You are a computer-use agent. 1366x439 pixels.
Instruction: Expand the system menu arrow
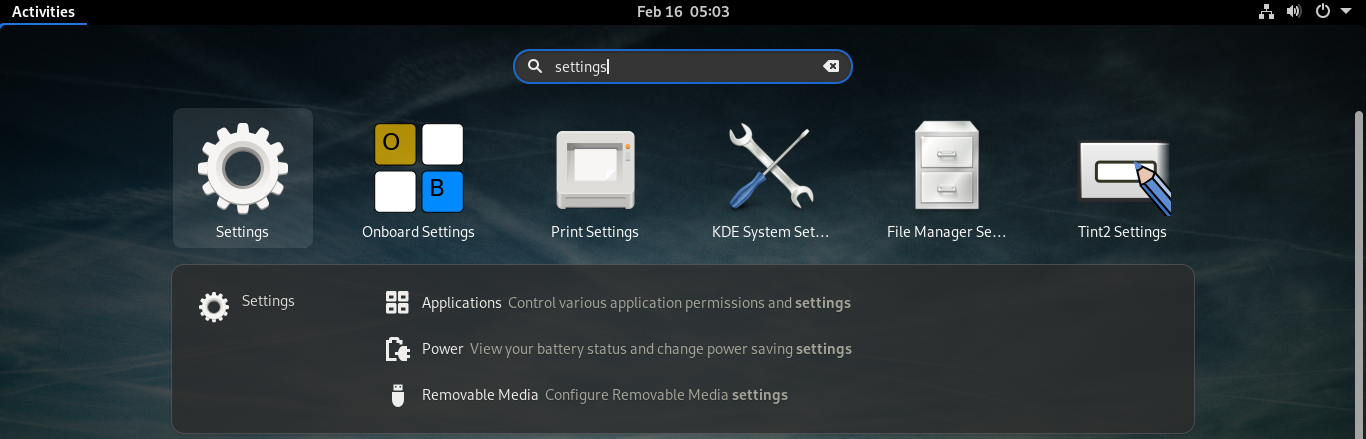1345,12
